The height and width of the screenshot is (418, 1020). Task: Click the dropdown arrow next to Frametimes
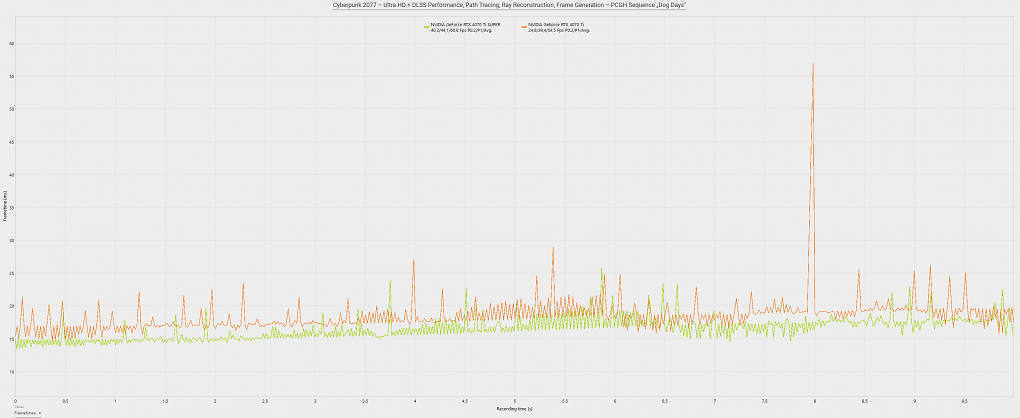pos(40,413)
